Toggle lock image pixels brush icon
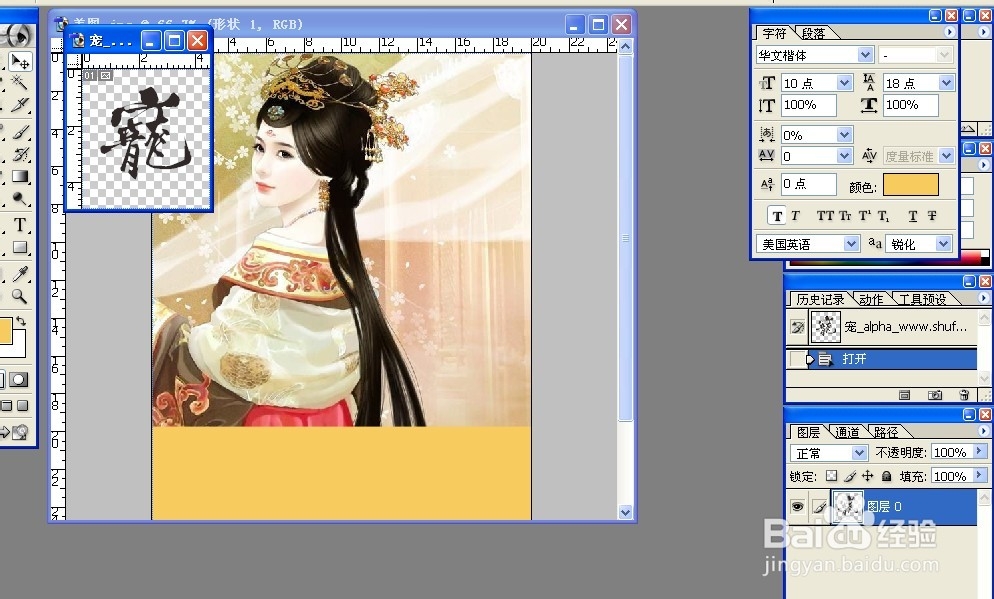994x599 pixels. click(x=850, y=476)
